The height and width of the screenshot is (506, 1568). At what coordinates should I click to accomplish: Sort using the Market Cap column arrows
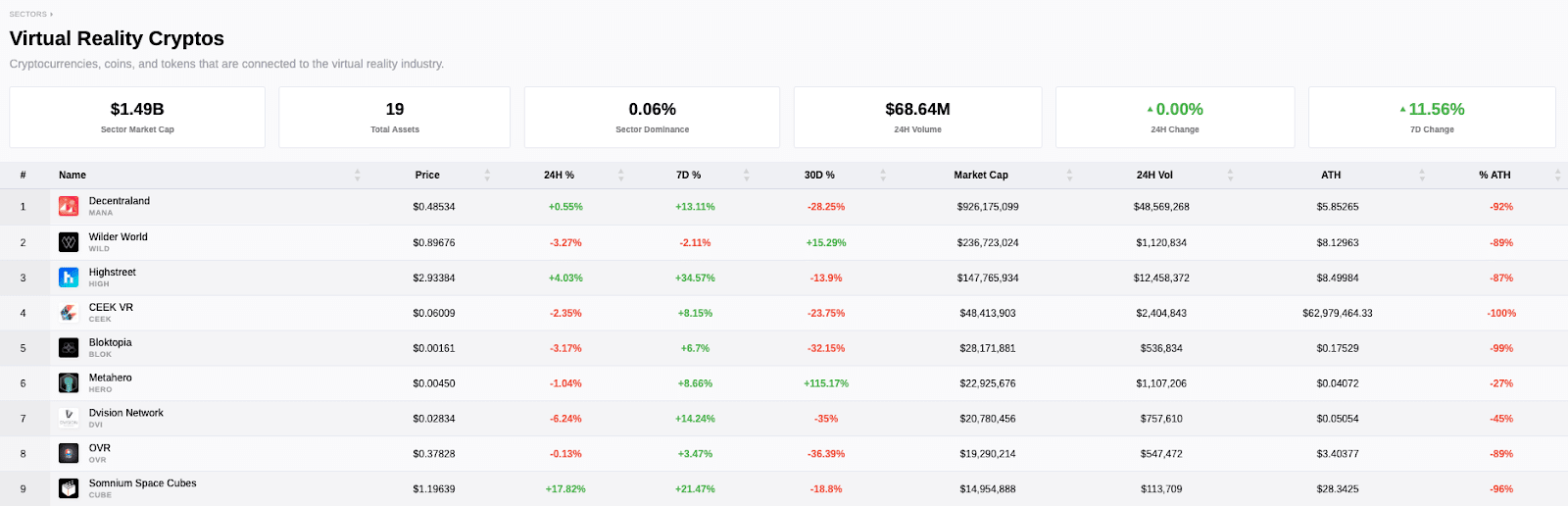(1069, 176)
